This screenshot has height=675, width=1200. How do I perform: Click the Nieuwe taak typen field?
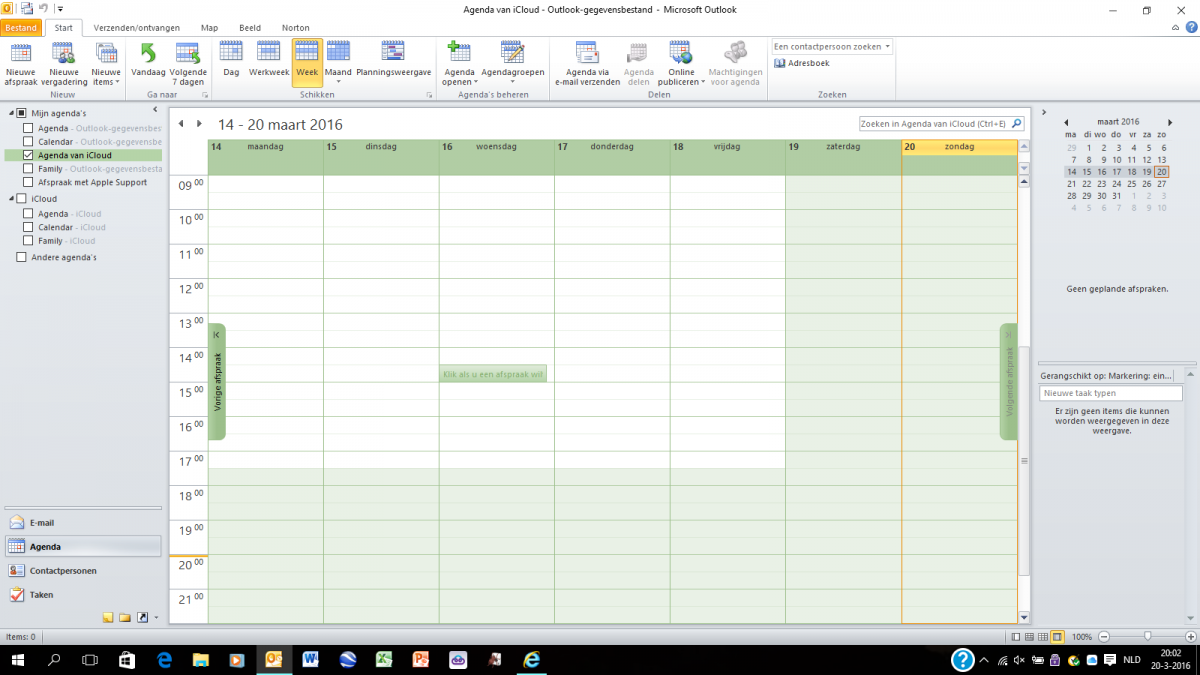click(x=1110, y=393)
